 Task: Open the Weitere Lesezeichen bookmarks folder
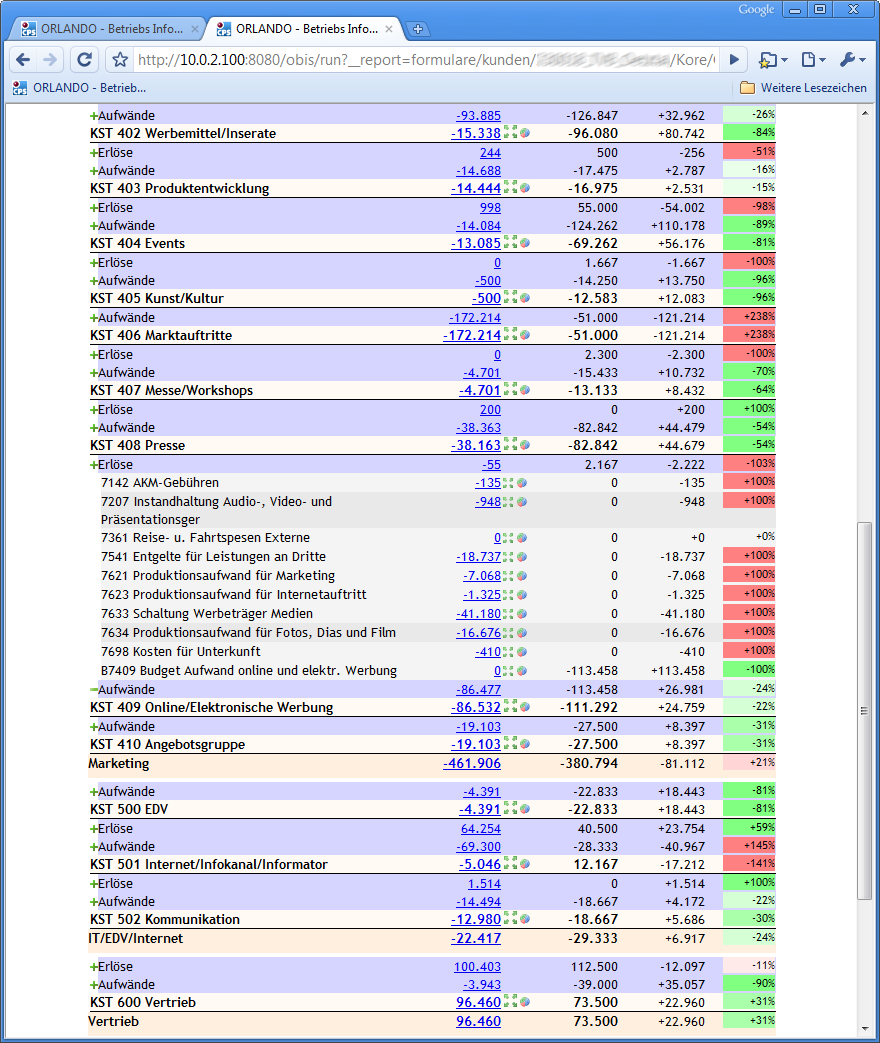[x=804, y=88]
